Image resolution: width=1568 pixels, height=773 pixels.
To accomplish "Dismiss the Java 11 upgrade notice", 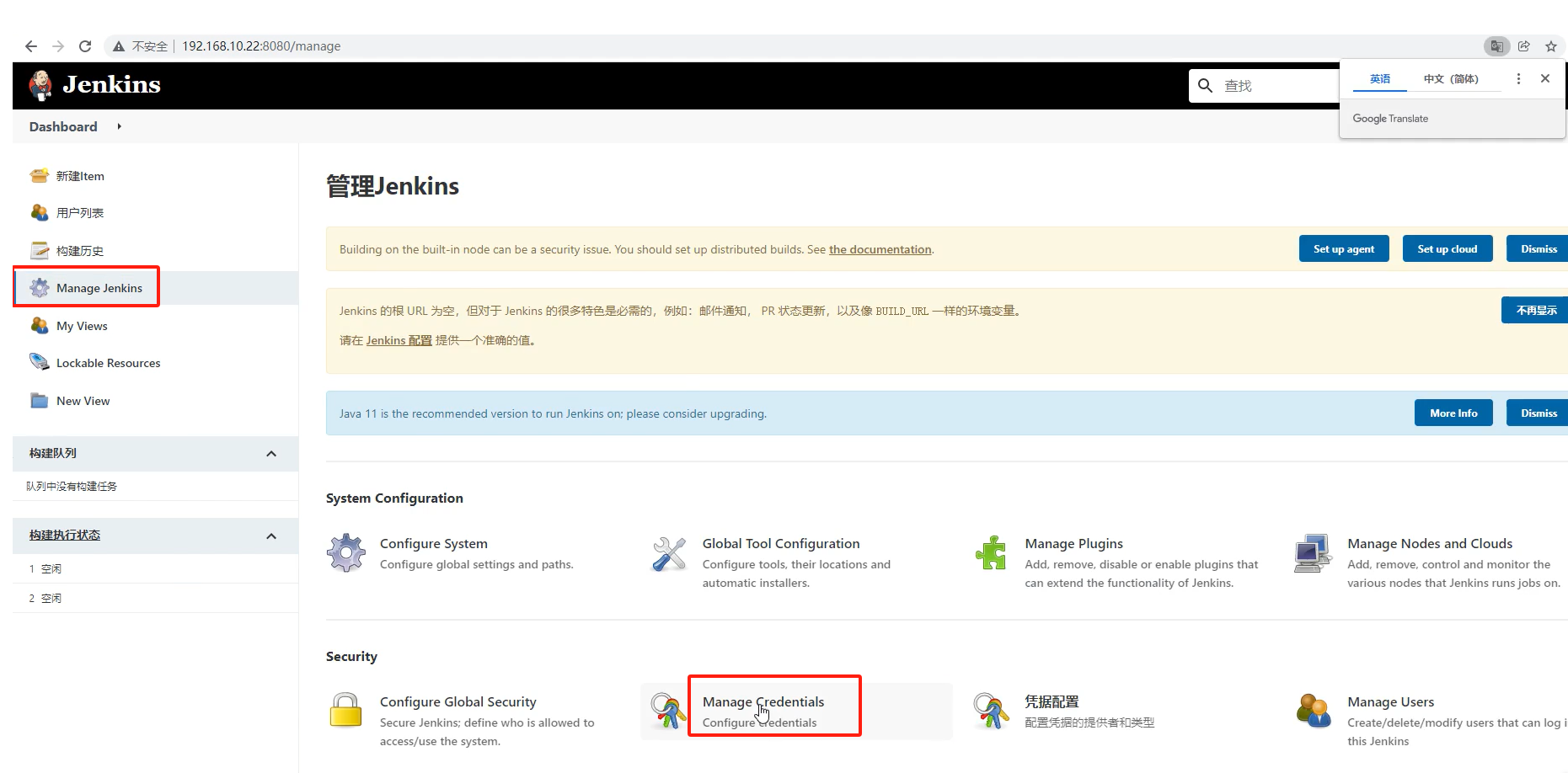I will [x=1538, y=413].
